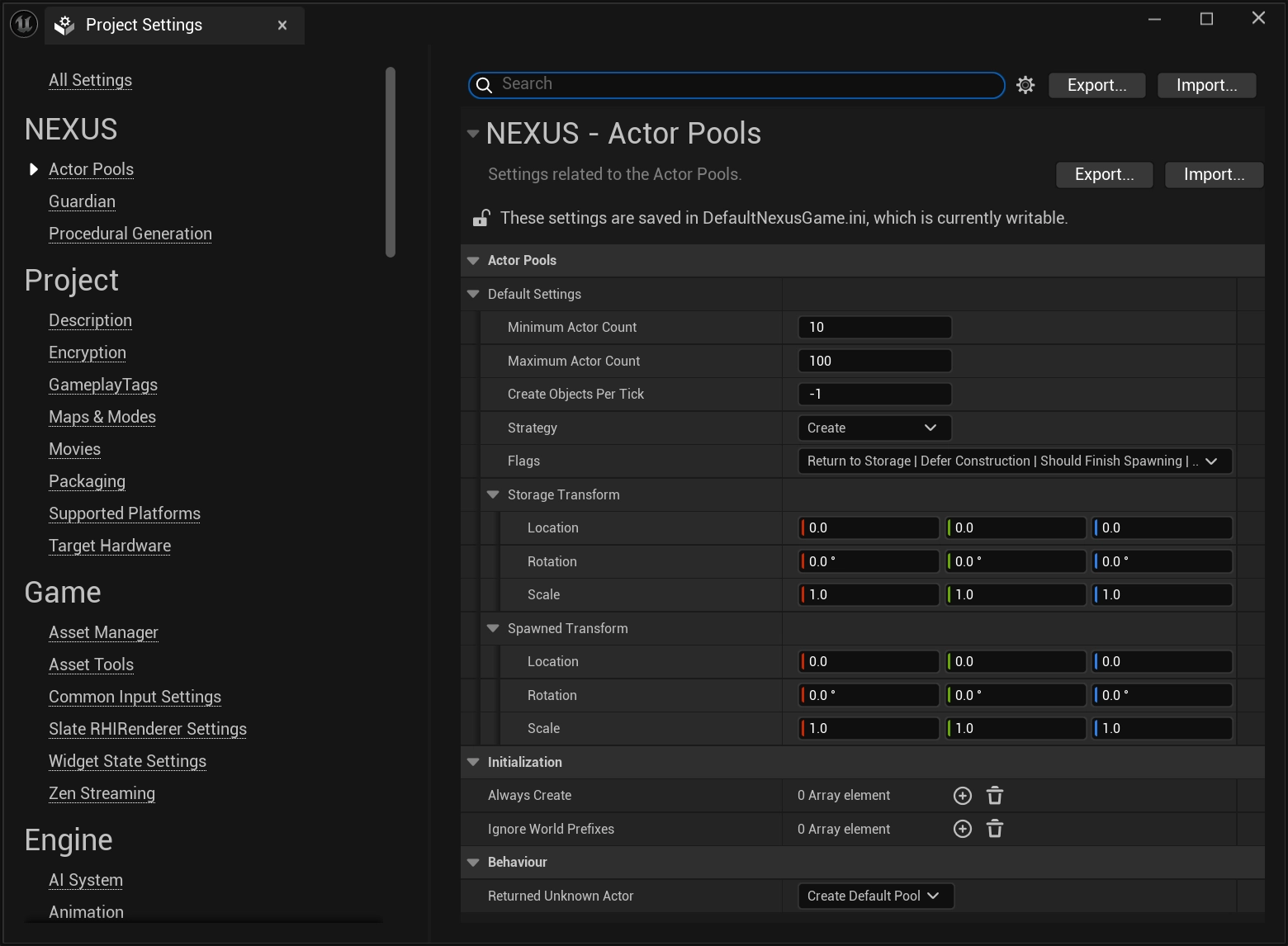Collapse the Storage Transform section
Screen dimensions: 1288x946
point(493,494)
